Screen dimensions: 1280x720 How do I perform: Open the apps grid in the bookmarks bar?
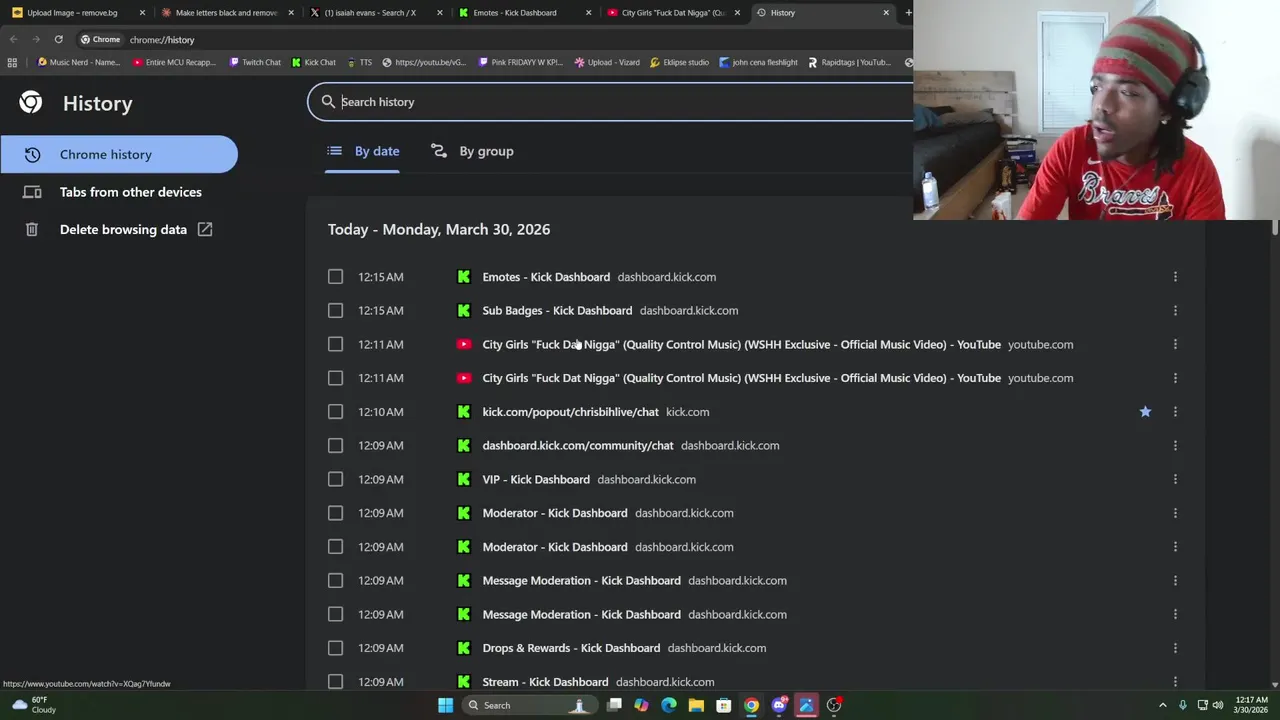pos(12,62)
